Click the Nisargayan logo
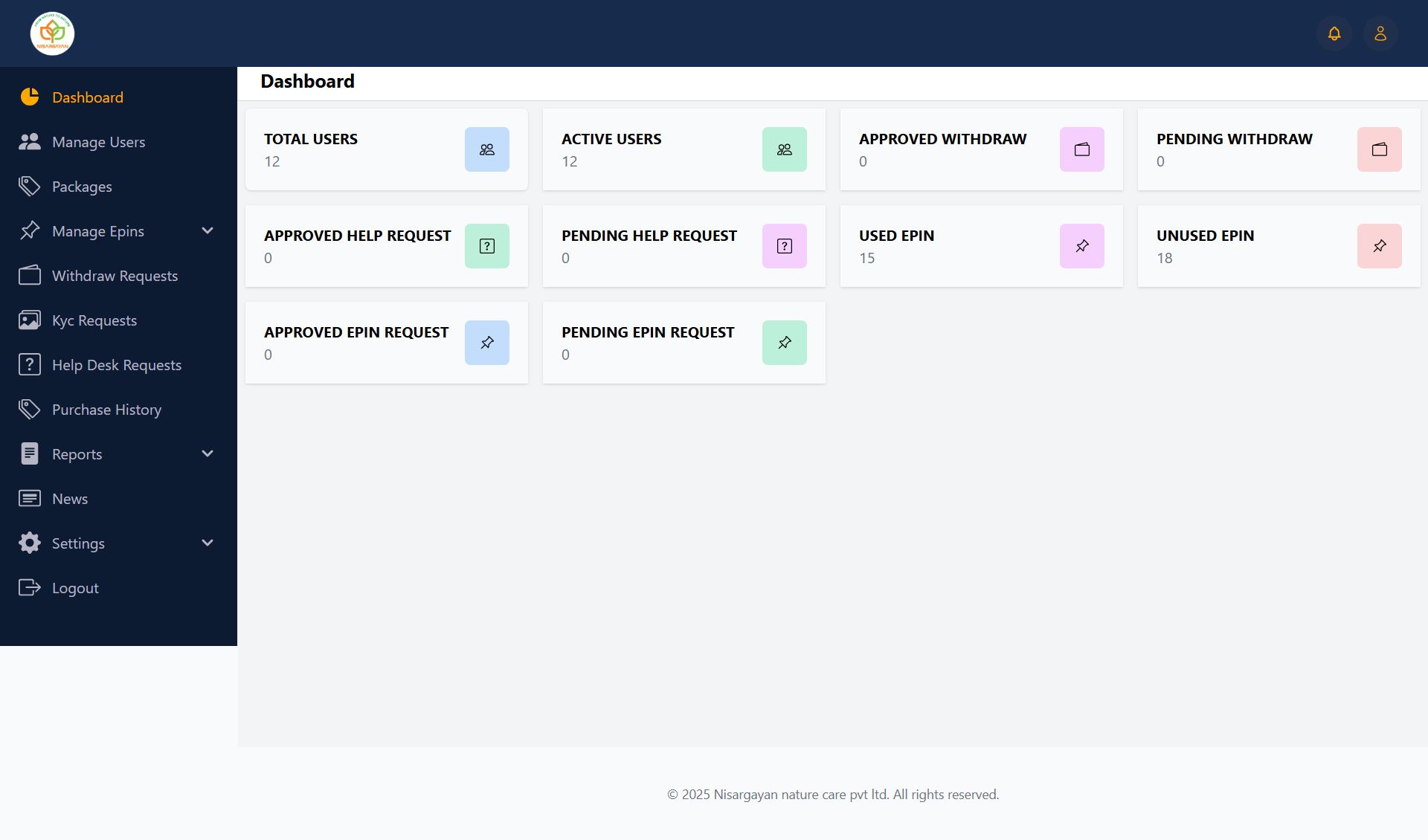1428x840 pixels. click(x=52, y=33)
